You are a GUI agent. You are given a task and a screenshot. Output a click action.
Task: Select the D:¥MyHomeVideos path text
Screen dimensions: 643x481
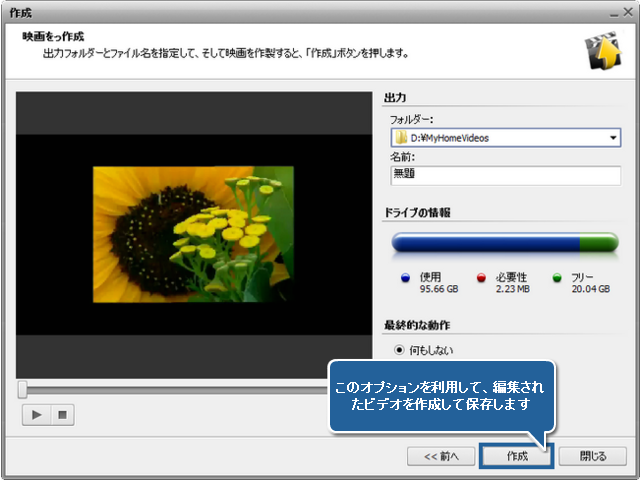(449, 138)
